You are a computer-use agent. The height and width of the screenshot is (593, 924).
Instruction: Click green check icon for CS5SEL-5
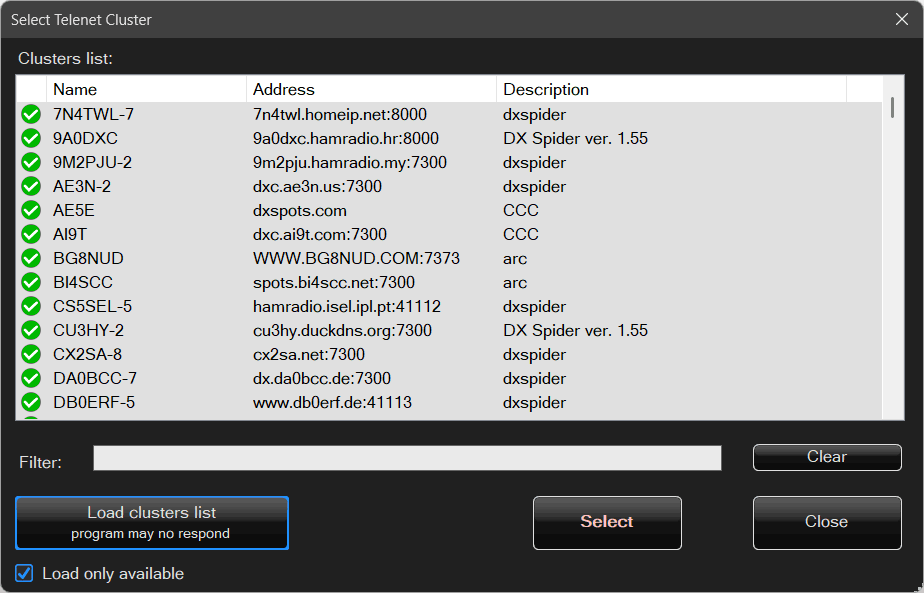[x=31, y=307]
